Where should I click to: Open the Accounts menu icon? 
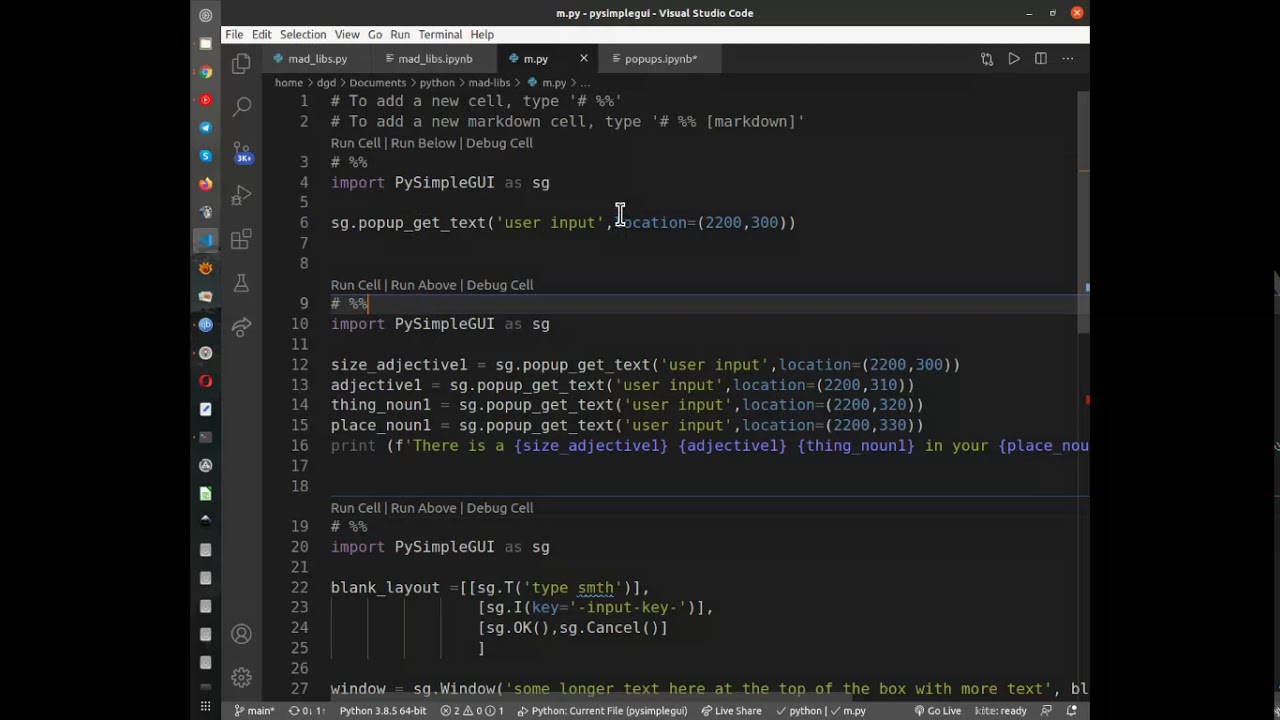point(241,634)
